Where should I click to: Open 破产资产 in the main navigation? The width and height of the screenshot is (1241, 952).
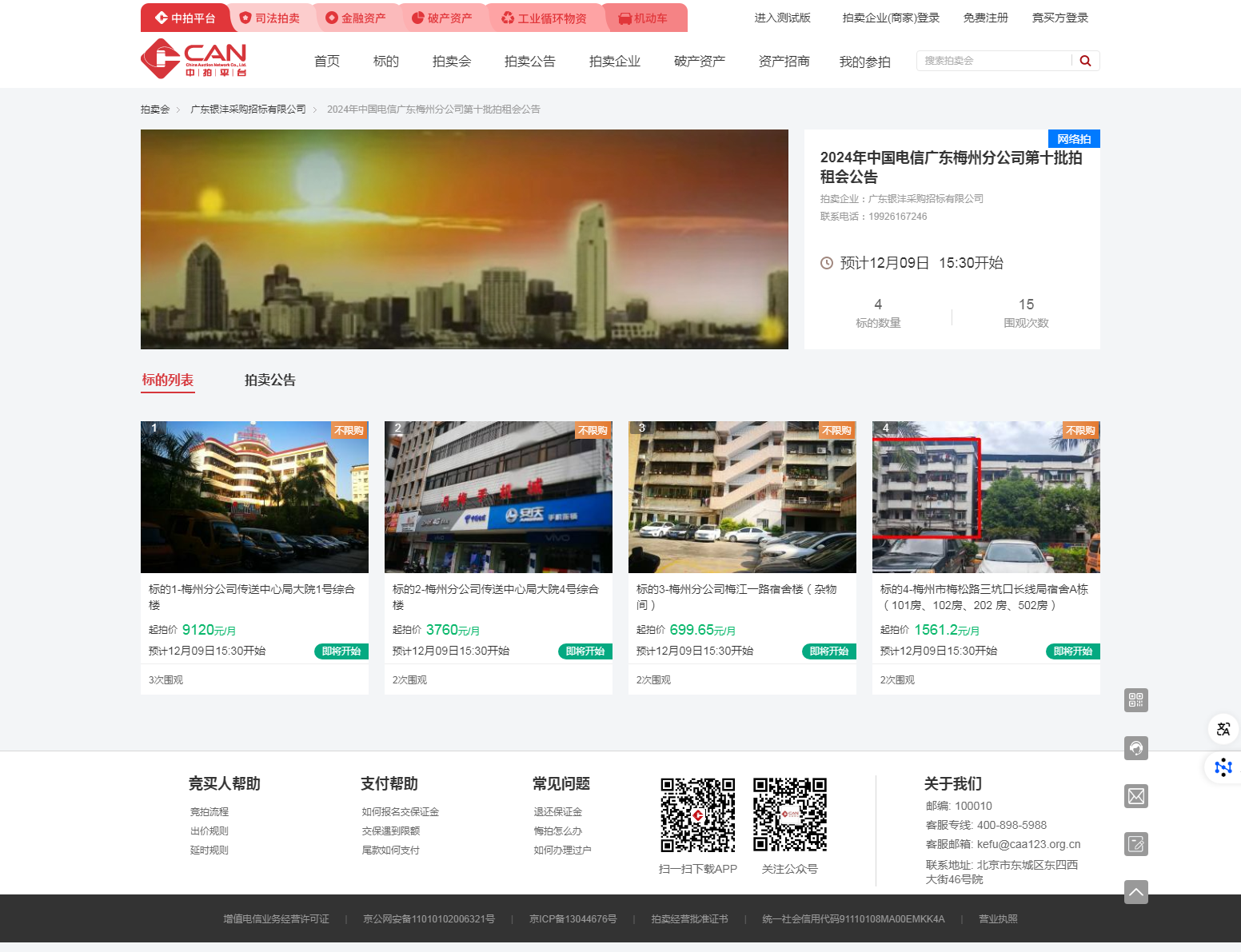point(700,62)
